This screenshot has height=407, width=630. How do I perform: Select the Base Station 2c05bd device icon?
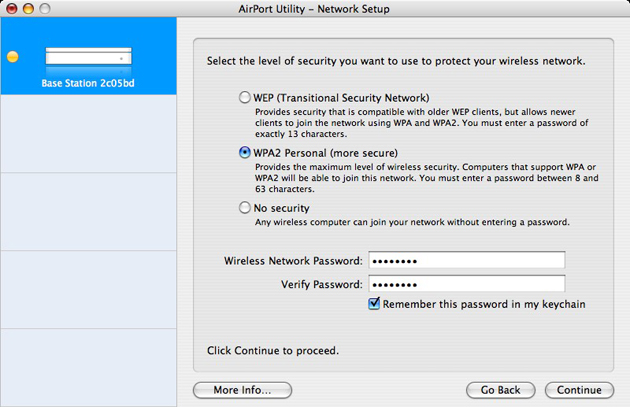[x=89, y=57]
